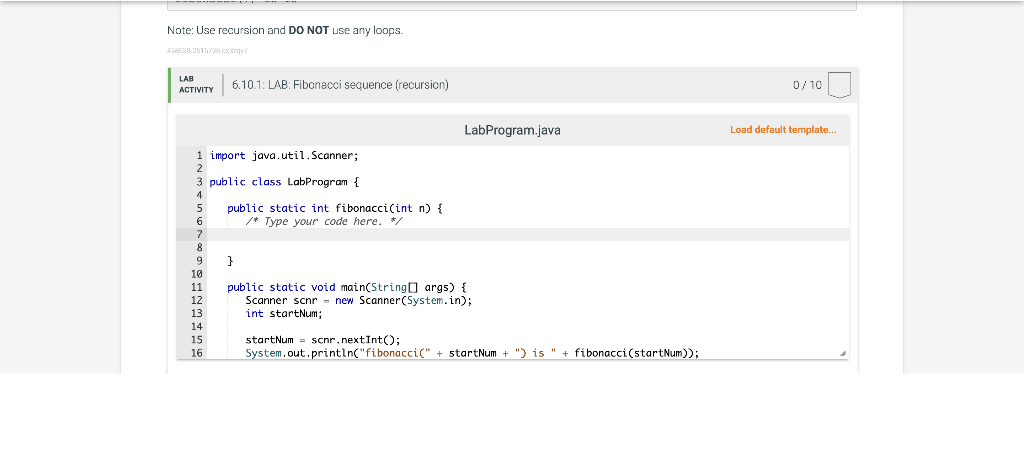Click line number 14 in the gutter

point(197,326)
